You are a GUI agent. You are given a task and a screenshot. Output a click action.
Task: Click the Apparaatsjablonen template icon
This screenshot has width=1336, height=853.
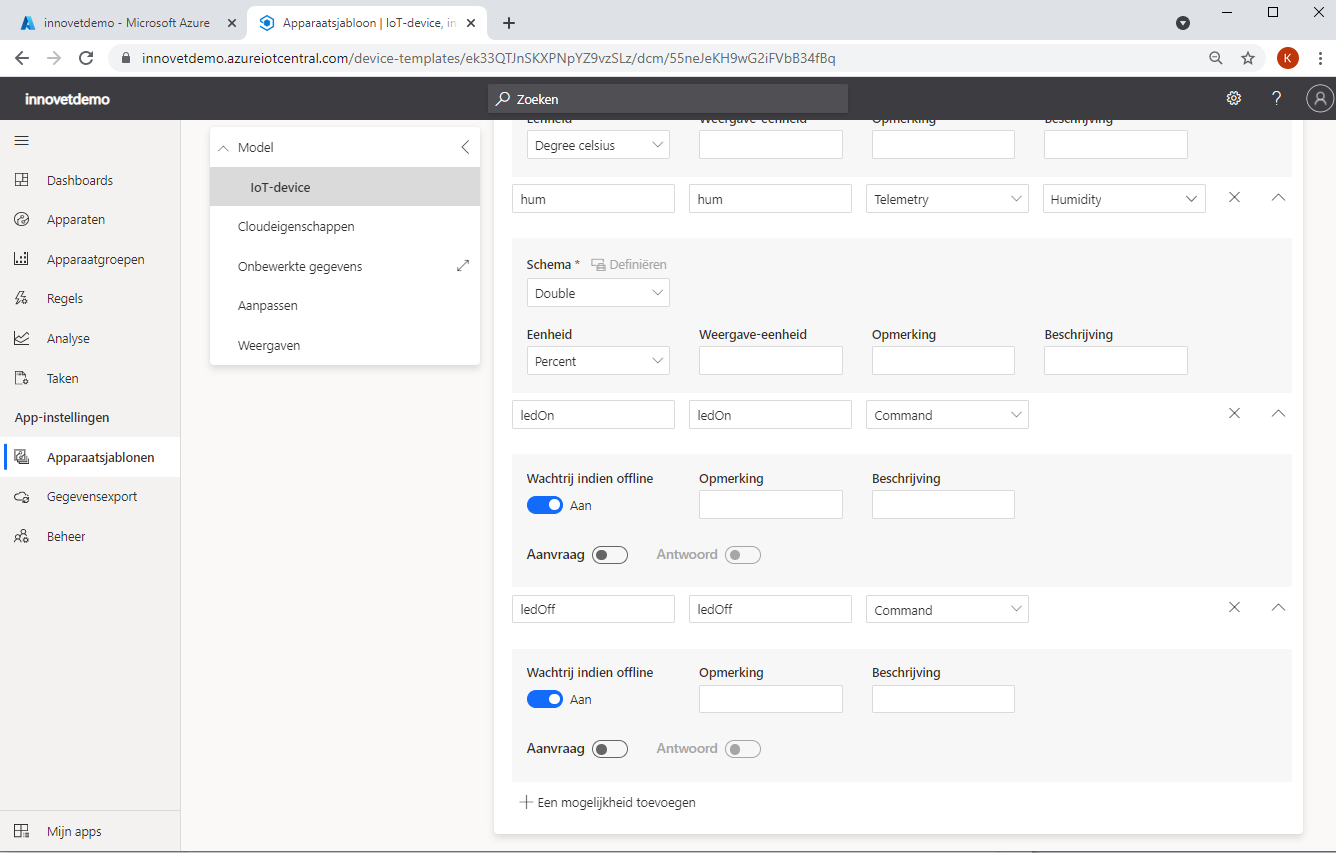22,457
